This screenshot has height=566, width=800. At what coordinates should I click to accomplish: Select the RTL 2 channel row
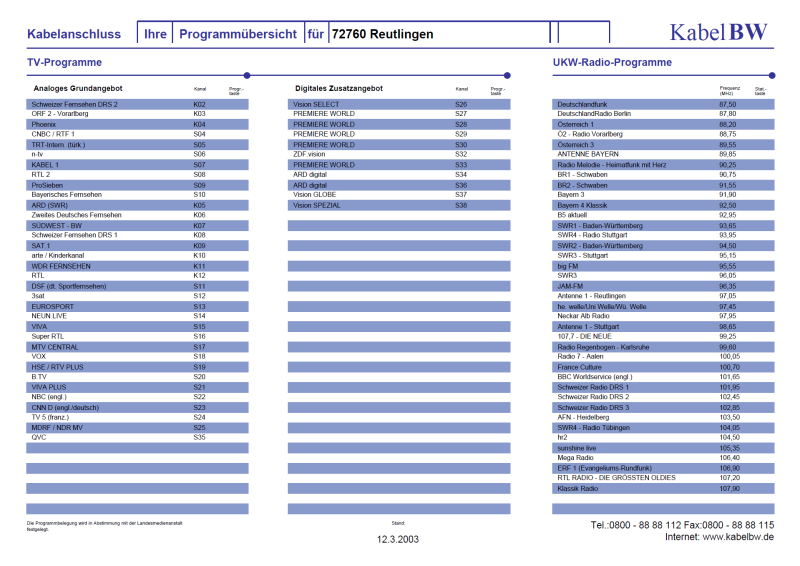point(137,175)
